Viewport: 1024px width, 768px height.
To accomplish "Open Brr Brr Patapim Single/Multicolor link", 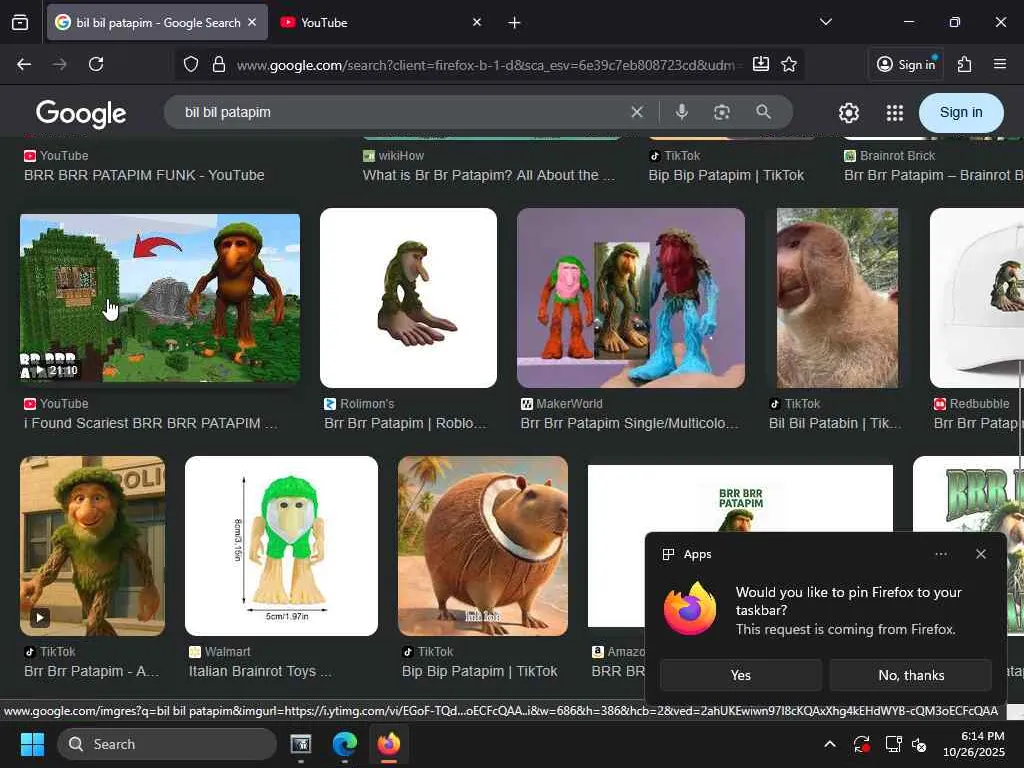I will point(630,423).
